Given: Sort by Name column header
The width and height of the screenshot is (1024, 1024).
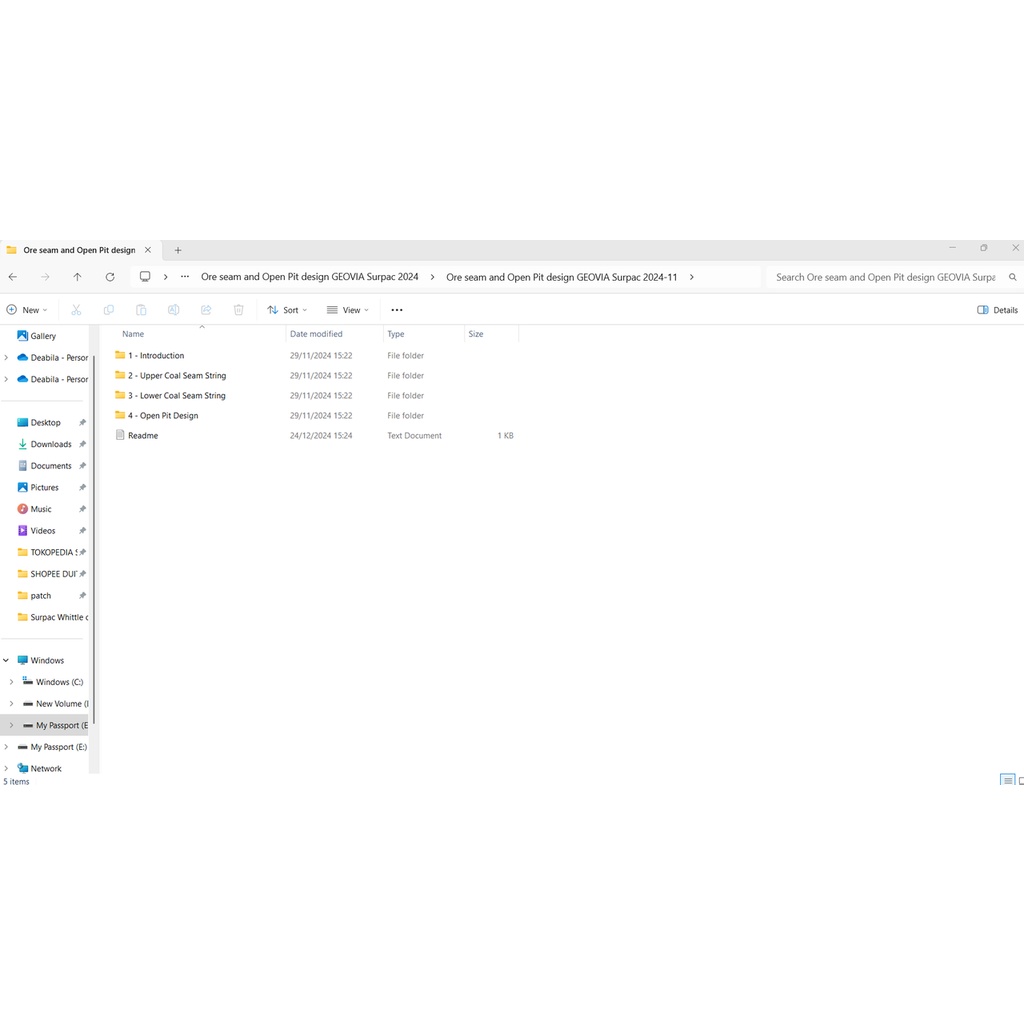Looking at the screenshot, I should tap(133, 334).
